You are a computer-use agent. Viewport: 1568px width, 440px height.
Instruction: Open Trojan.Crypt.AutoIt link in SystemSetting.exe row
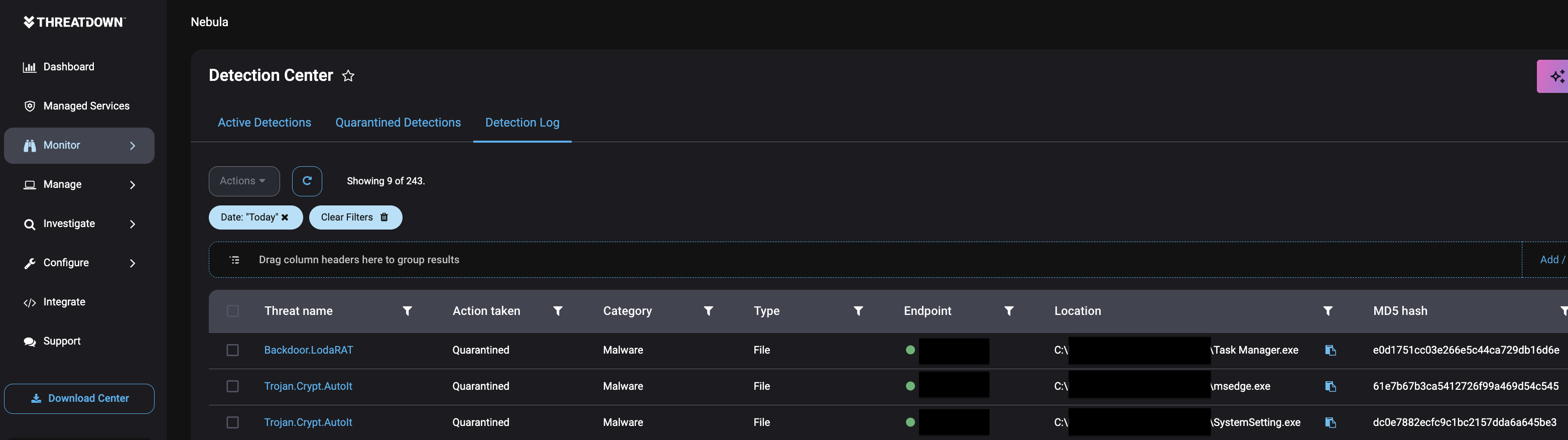(308, 422)
